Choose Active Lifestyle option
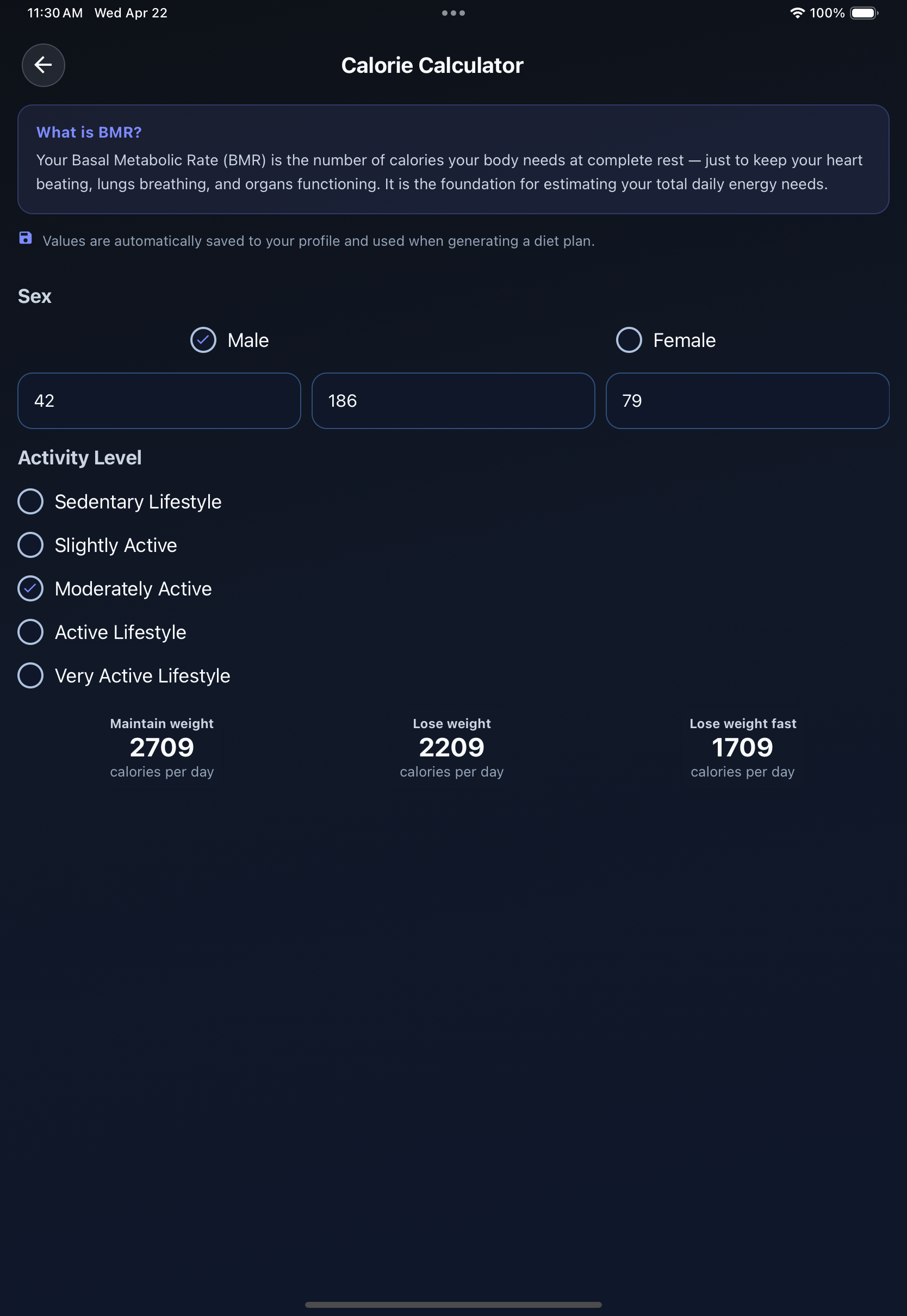The width and height of the screenshot is (907, 1316). point(30,632)
